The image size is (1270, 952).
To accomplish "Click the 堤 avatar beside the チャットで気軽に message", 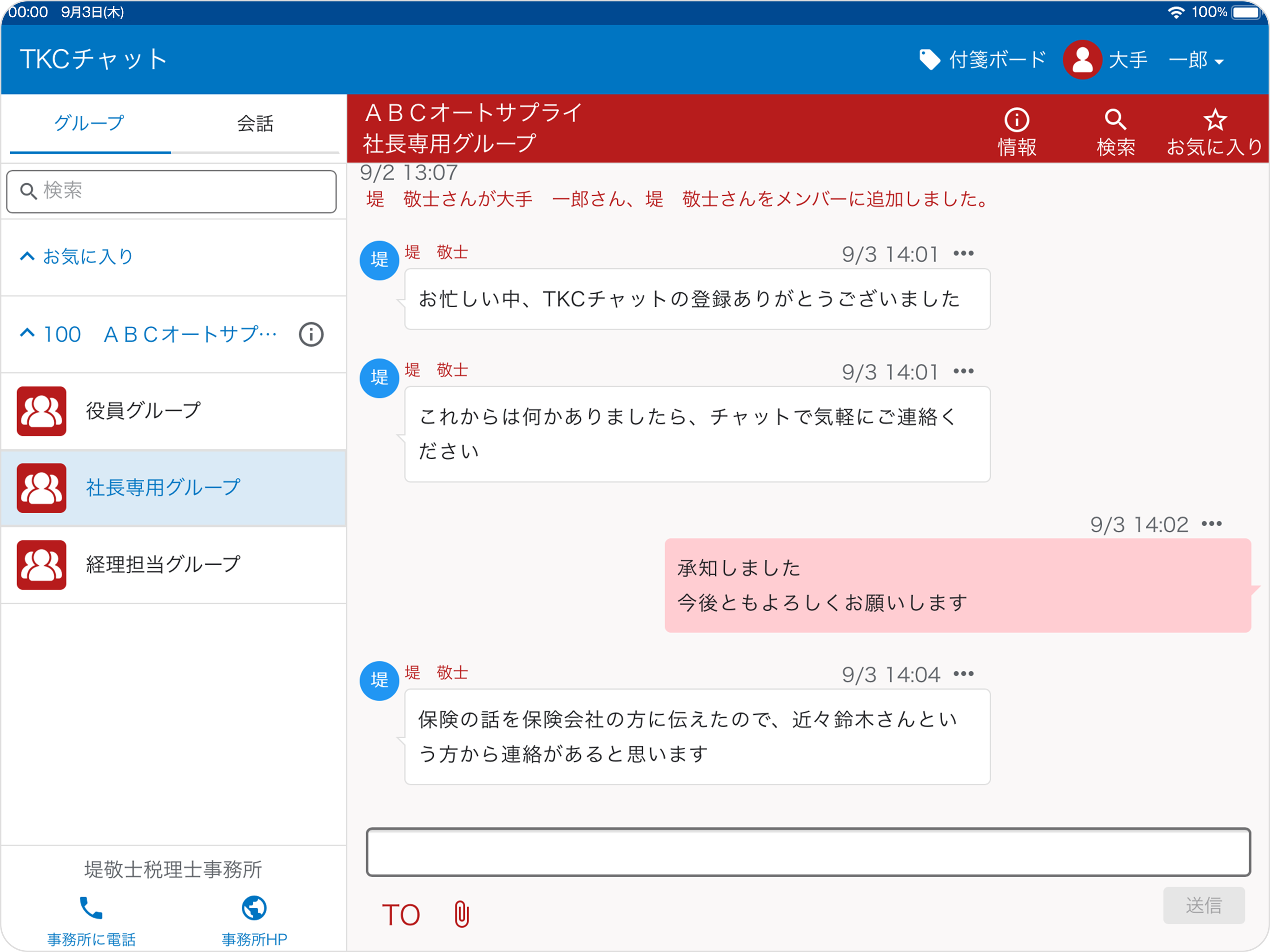I will pyautogui.click(x=379, y=378).
